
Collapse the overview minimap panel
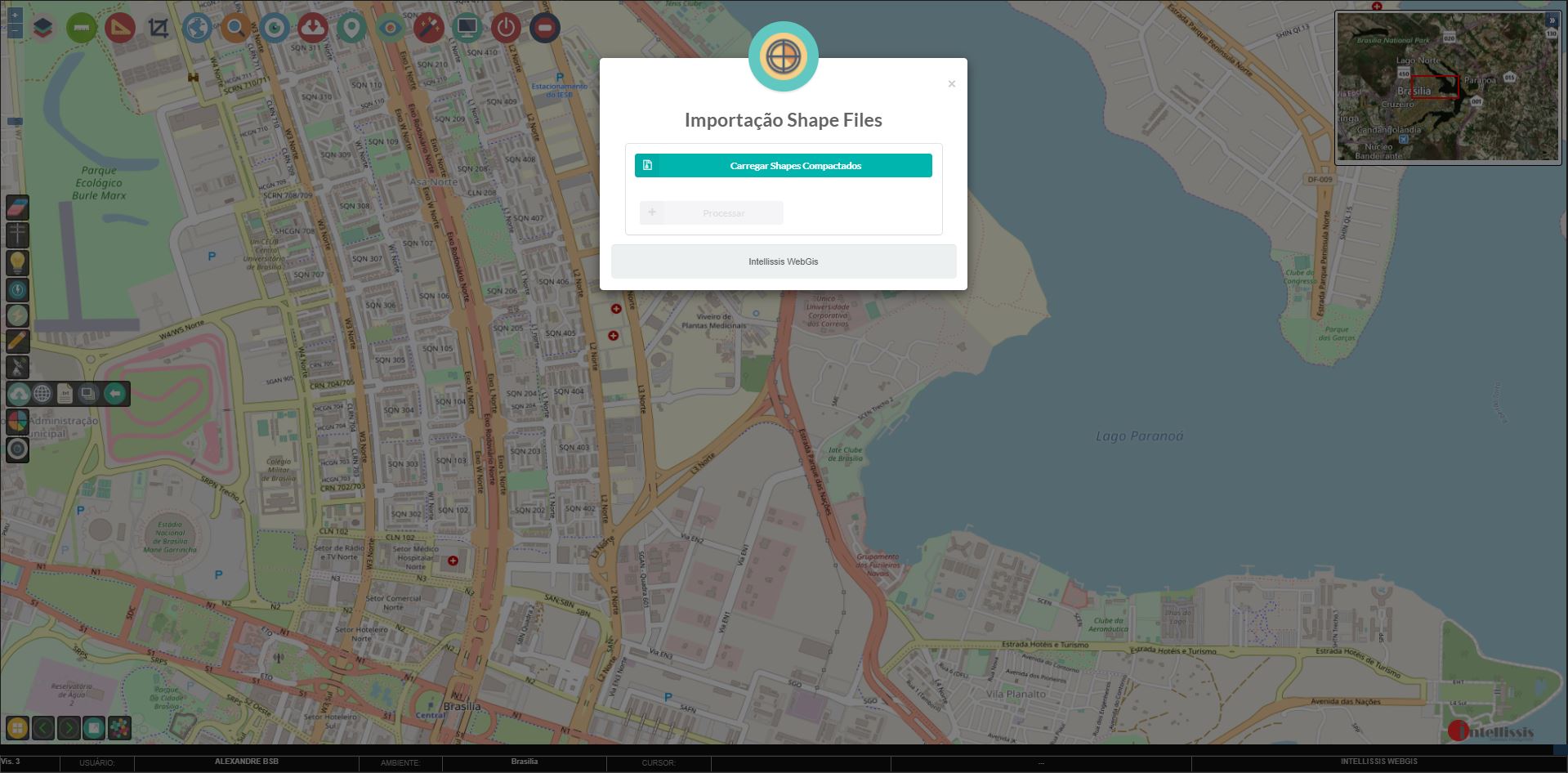[1552, 20]
